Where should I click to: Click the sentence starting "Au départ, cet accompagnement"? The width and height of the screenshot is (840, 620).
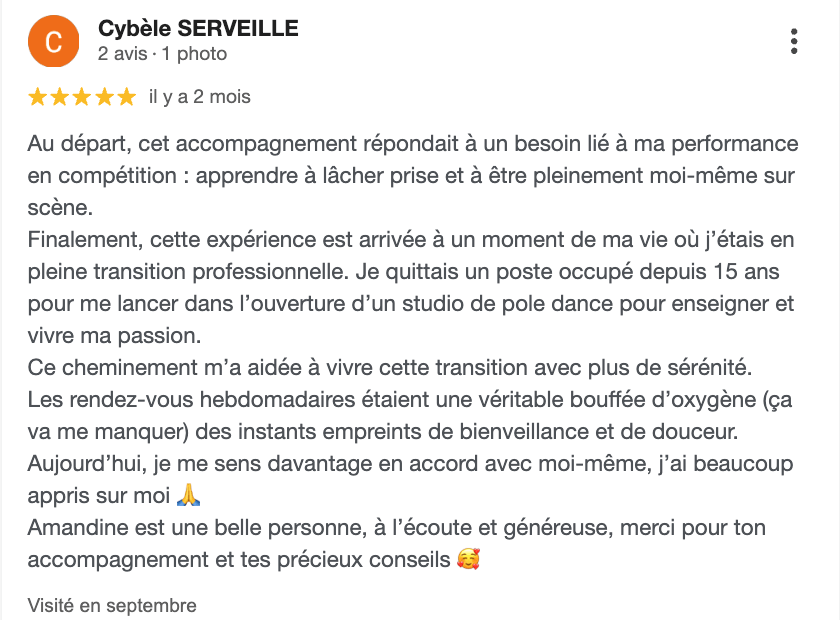click(300, 144)
